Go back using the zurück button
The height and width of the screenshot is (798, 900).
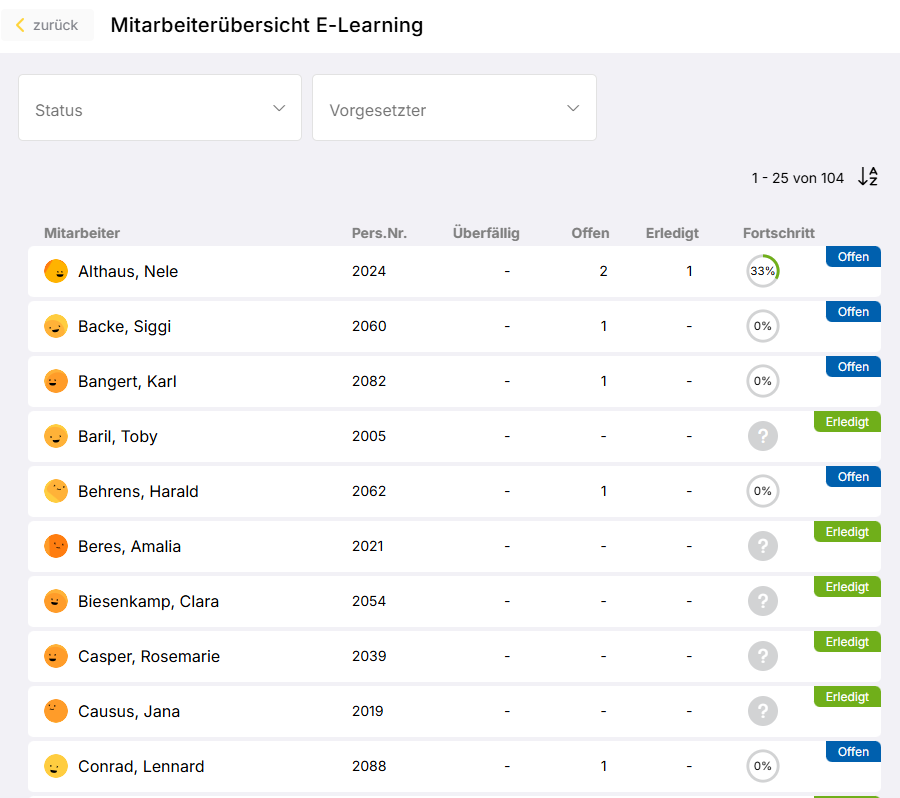[47, 25]
